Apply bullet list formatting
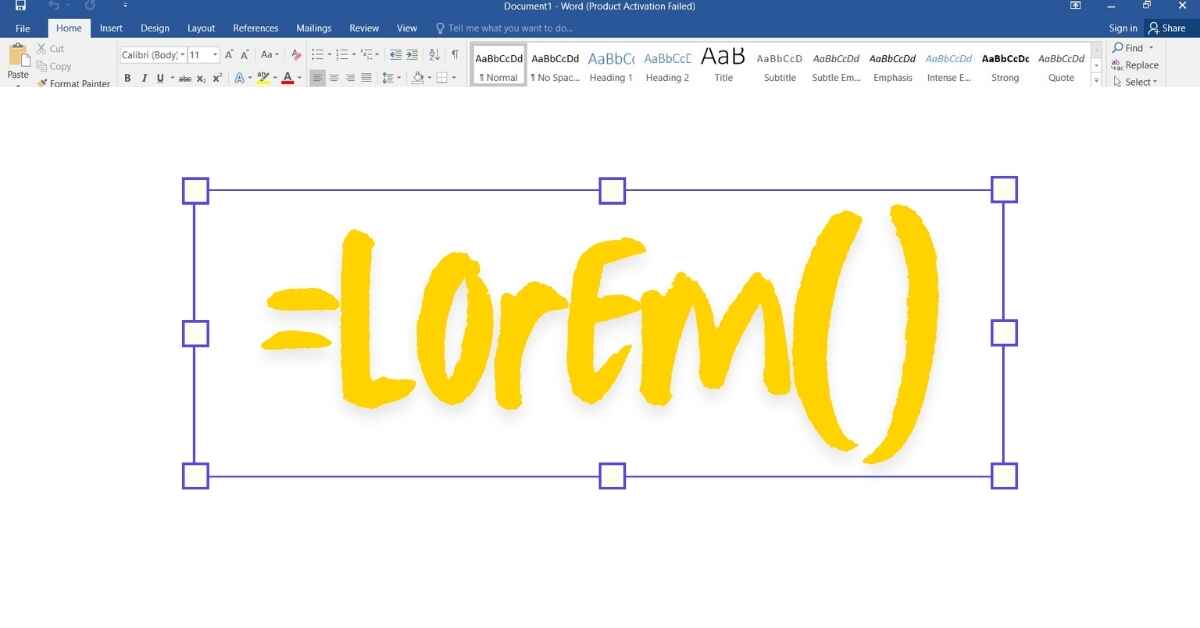Image resolution: width=1200 pixels, height=628 pixels. coord(317,55)
